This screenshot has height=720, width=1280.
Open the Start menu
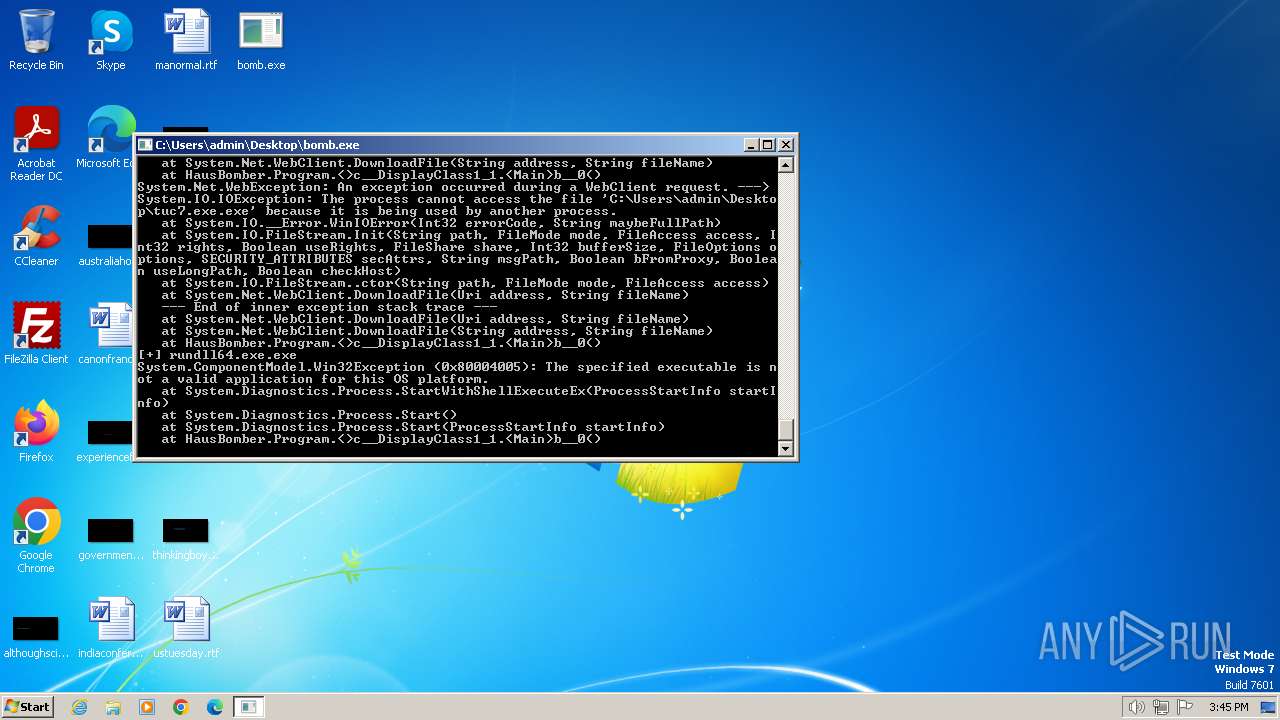click(28, 706)
